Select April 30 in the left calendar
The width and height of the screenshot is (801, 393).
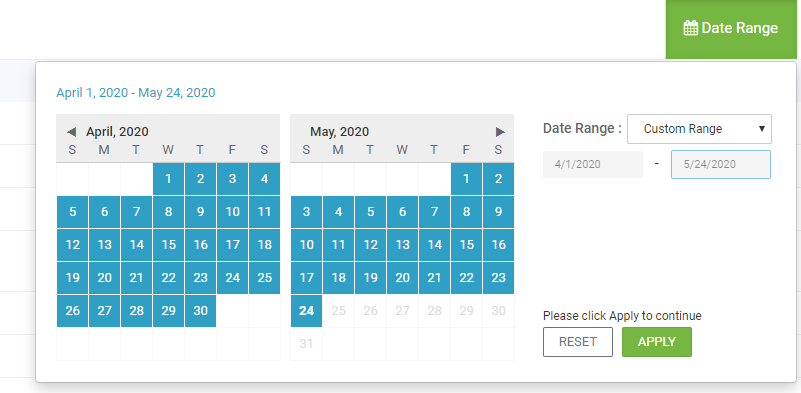point(200,311)
